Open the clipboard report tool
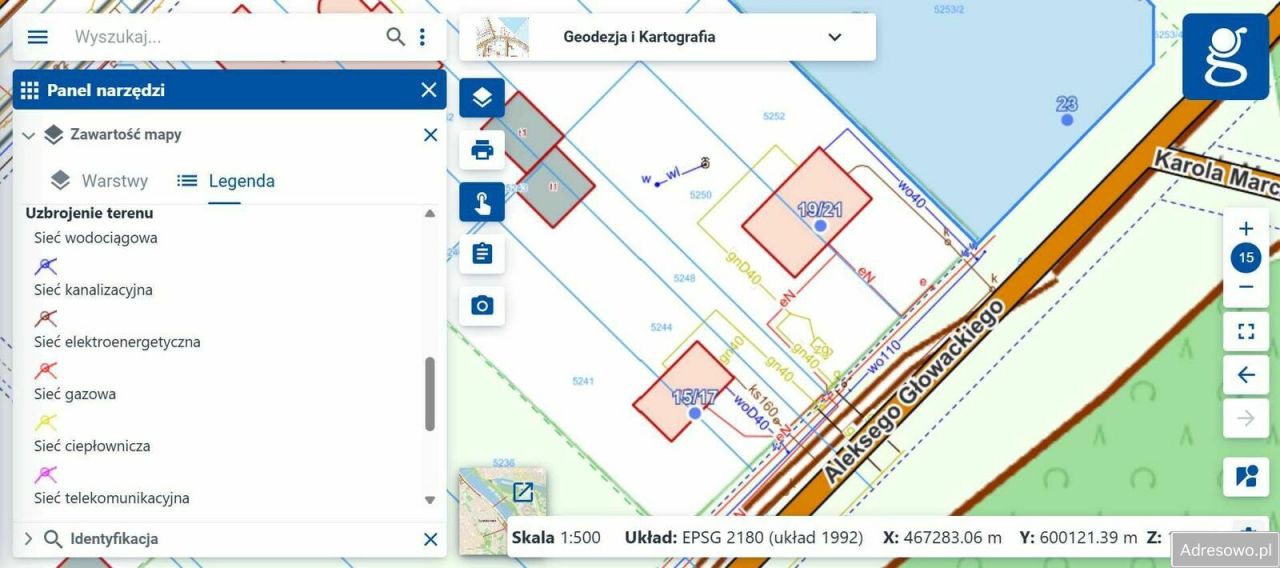 [x=482, y=254]
